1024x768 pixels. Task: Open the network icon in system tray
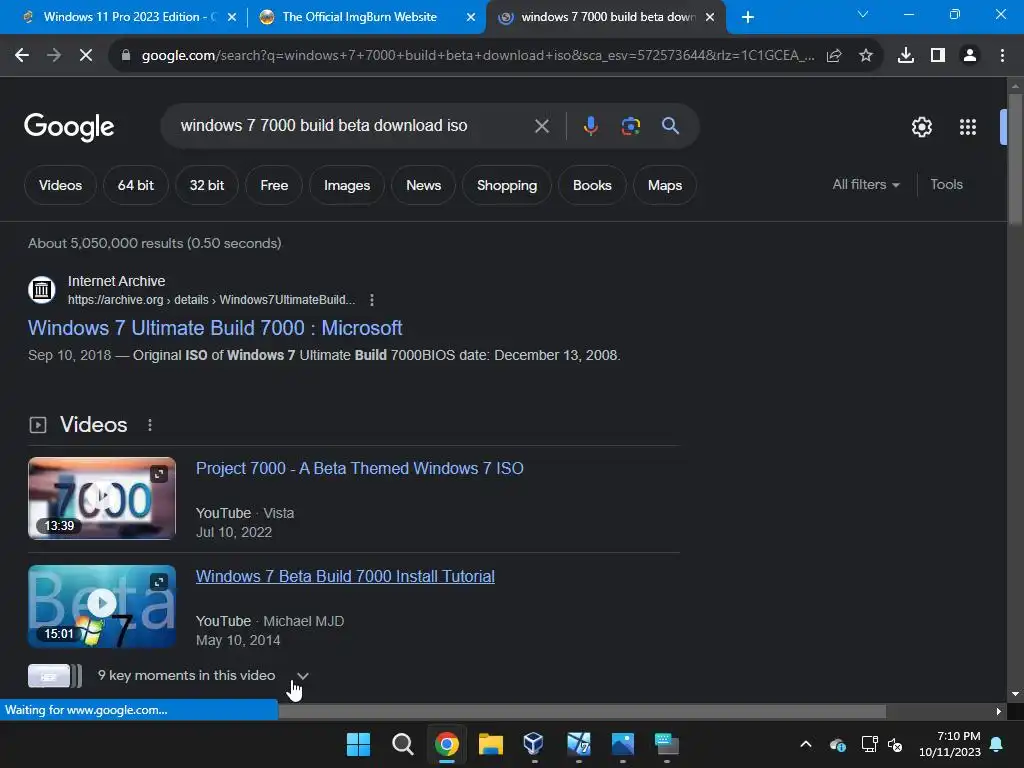pos(869,744)
